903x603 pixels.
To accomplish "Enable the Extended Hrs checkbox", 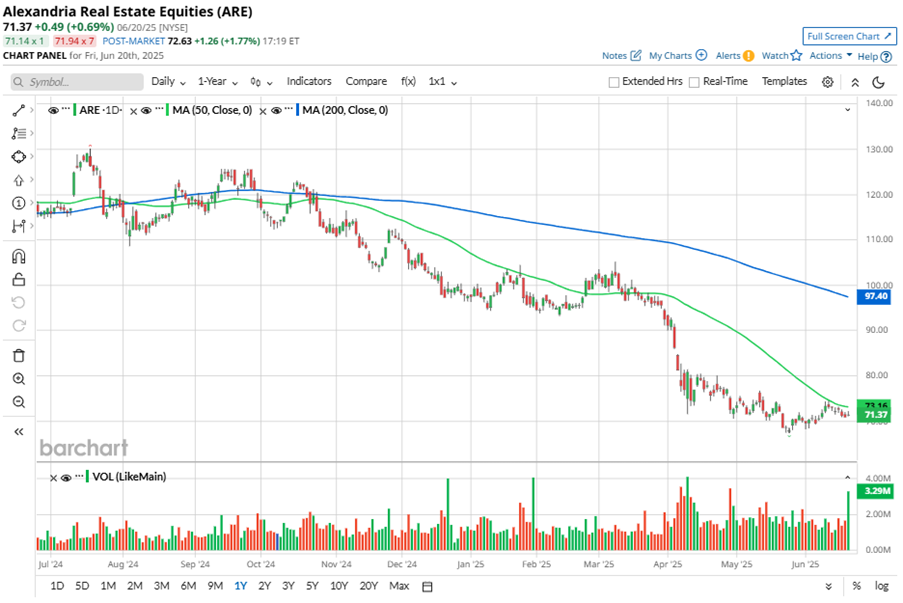I will 614,82.
